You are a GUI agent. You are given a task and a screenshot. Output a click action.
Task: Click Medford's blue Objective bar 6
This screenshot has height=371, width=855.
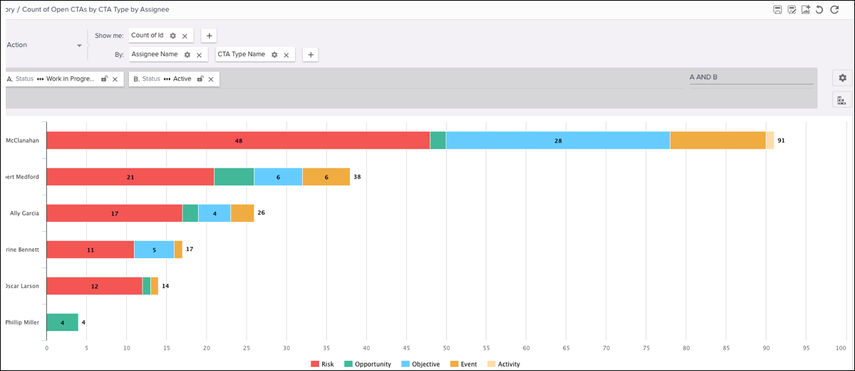(278, 177)
